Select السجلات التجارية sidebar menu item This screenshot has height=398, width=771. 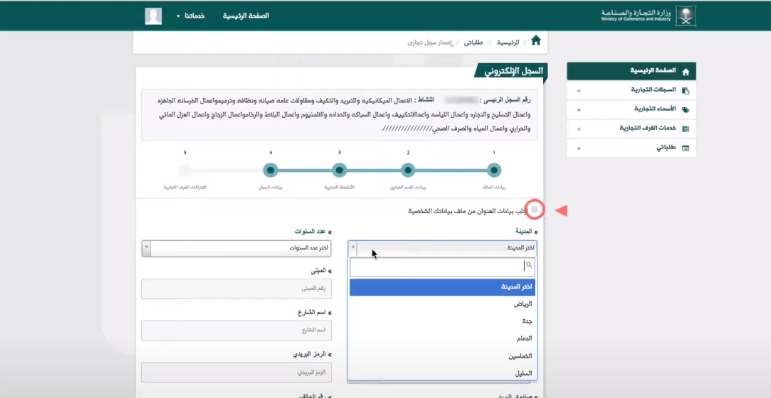click(631, 90)
